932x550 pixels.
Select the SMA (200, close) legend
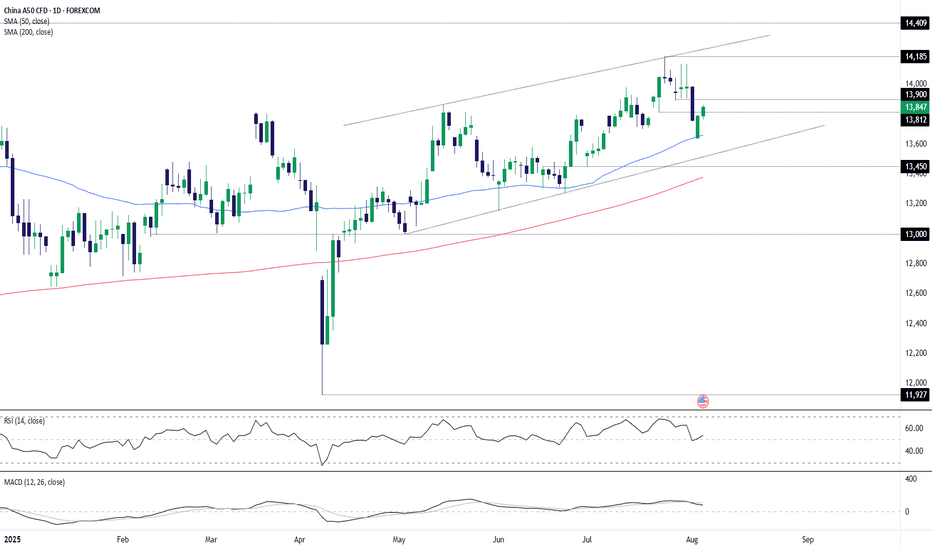[x=29, y=32]
